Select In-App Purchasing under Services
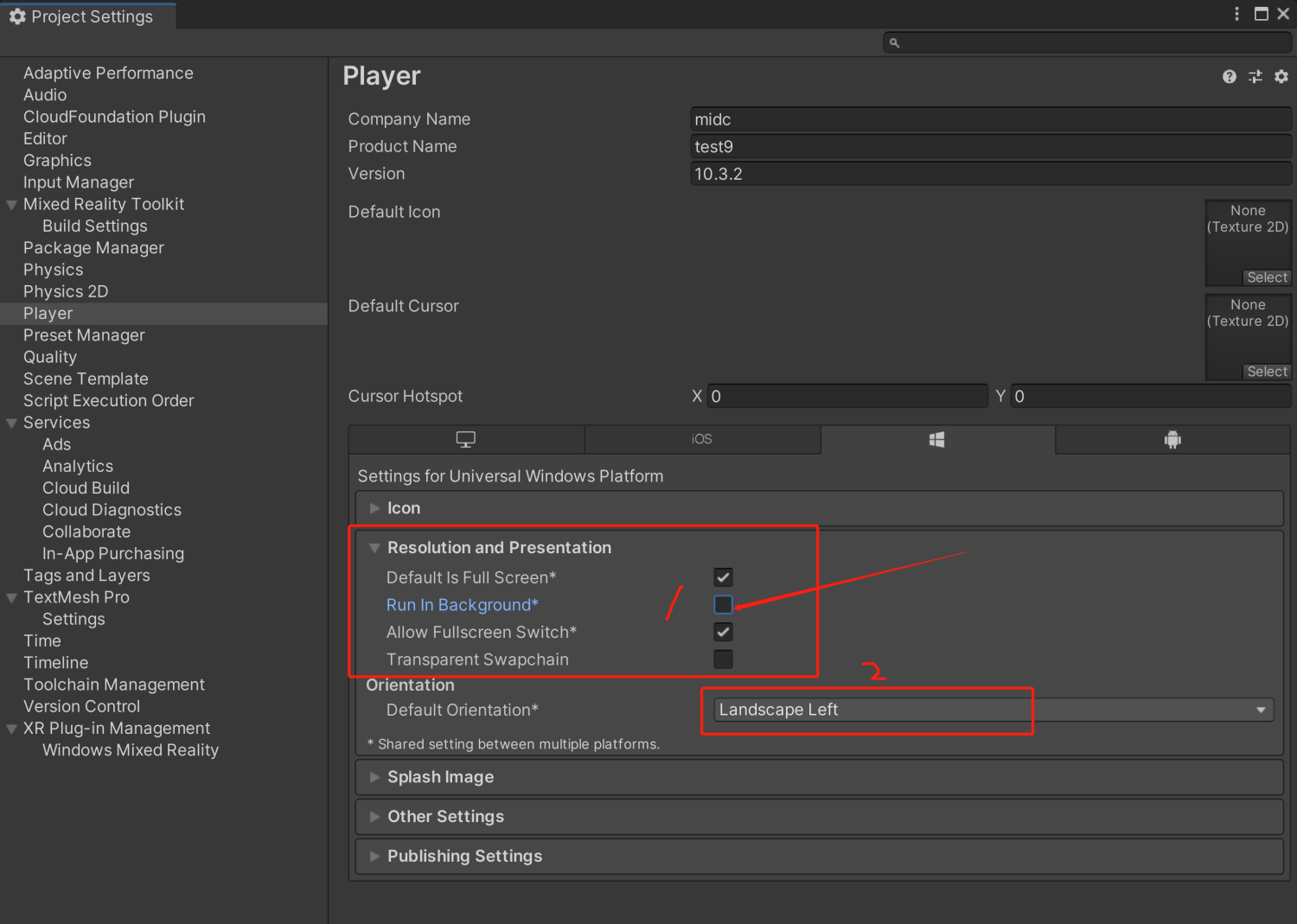 (x=113, y=553)
